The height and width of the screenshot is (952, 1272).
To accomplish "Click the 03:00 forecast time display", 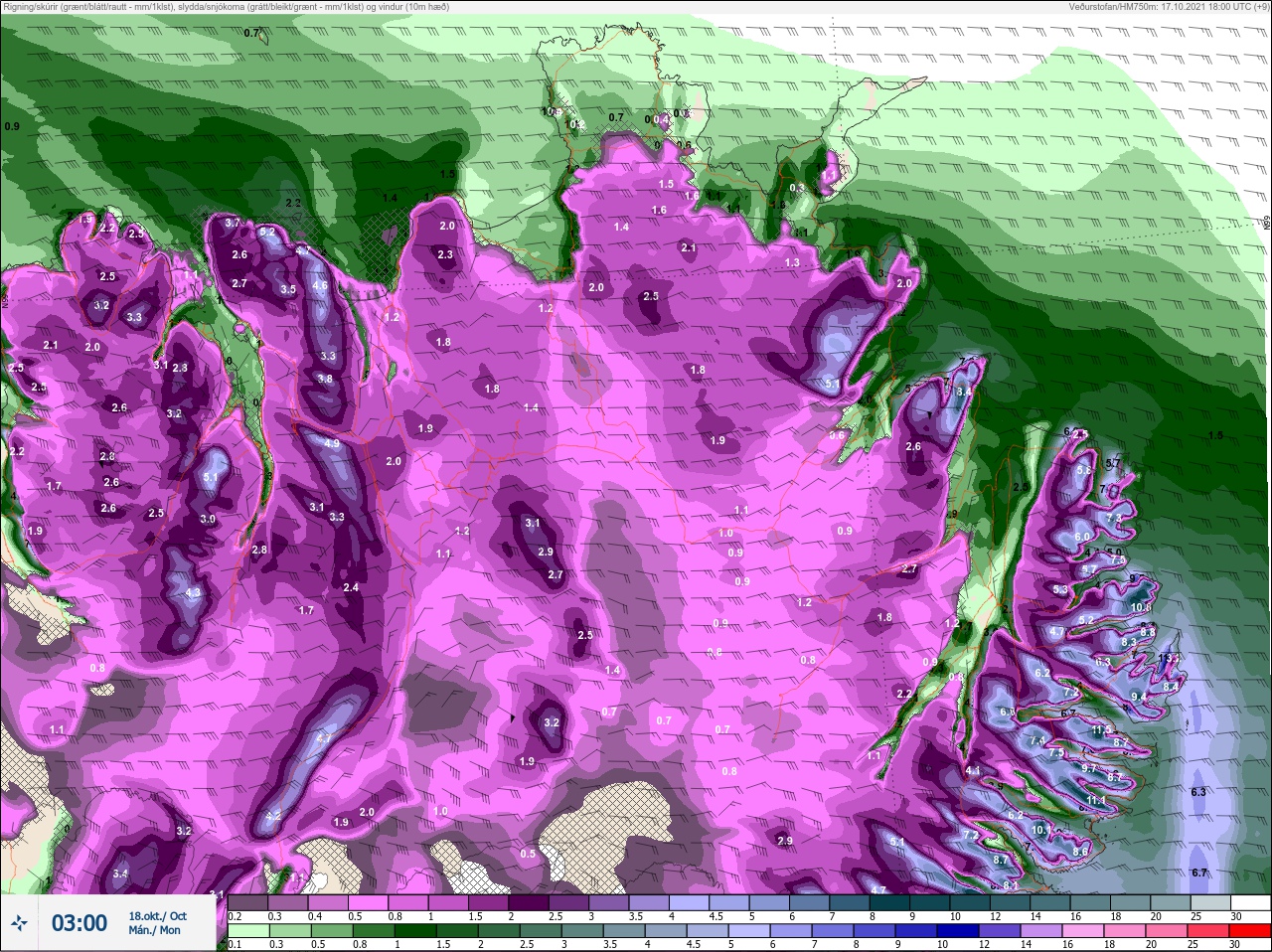I will [x=79, y=923].
